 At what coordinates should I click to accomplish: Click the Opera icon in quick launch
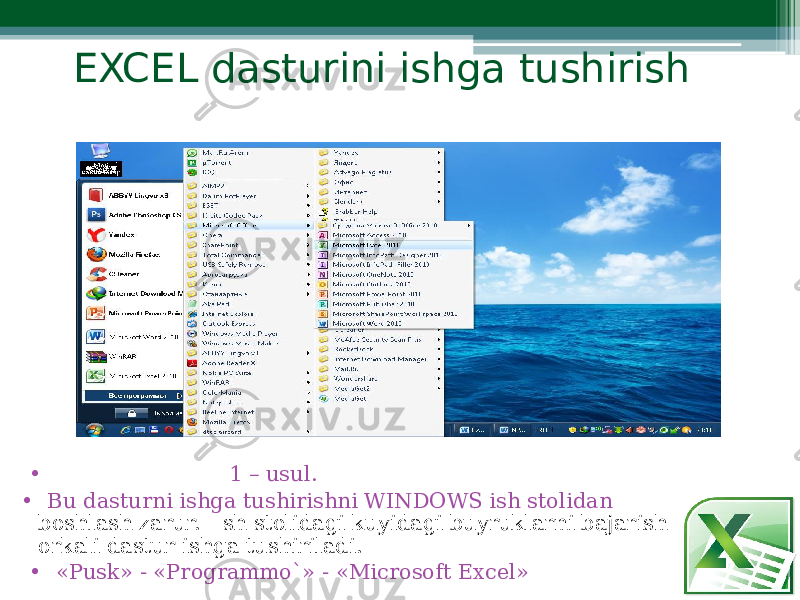168,430
